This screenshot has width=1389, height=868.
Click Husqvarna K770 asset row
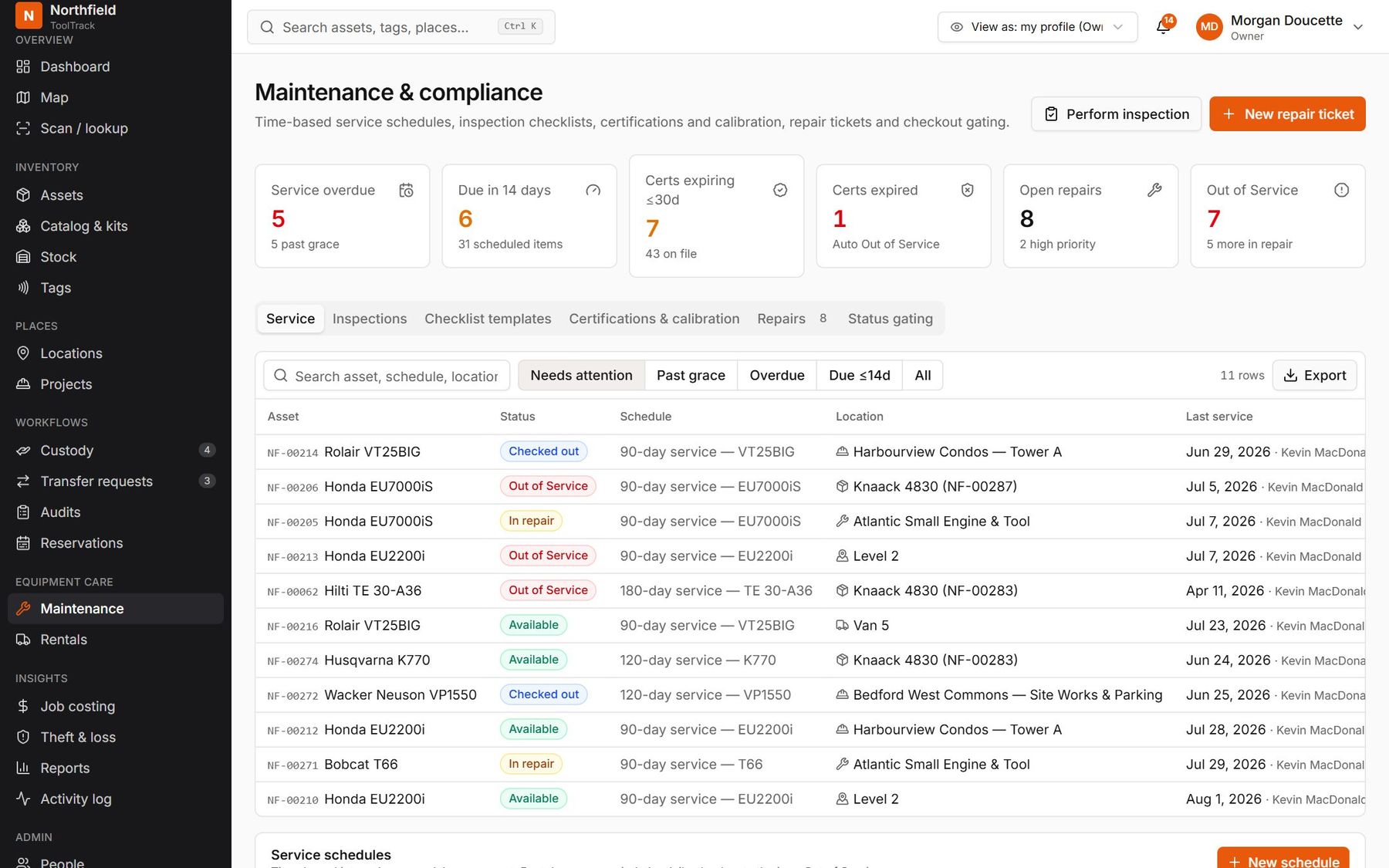[809, 660]
